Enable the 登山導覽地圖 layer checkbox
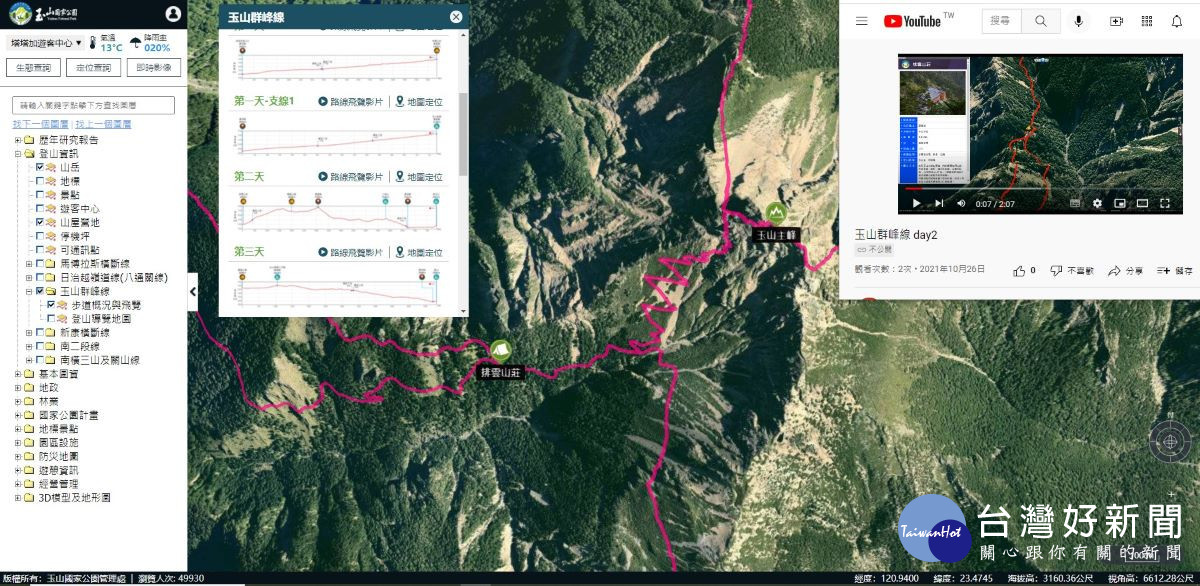Image resolution: width=1200 pixels, height=586 pixels. [x=52, y=319]
